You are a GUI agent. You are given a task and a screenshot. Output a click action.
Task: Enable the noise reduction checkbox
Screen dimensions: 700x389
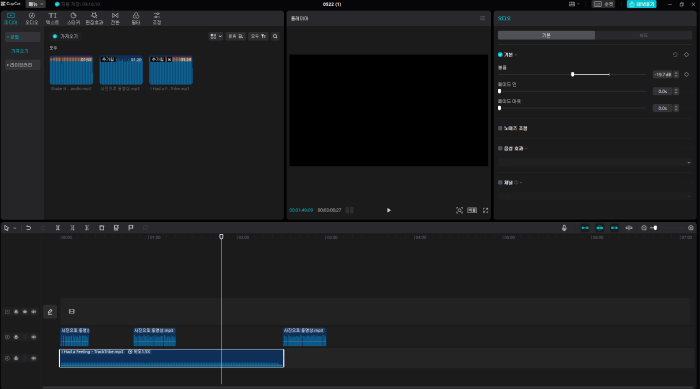(500, 128)
